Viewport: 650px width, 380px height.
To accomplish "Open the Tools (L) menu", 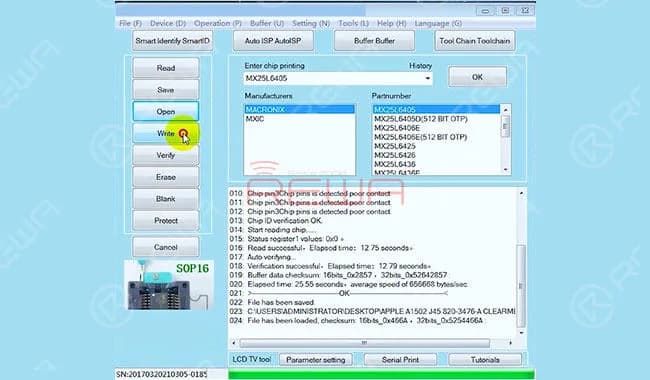I will tap(353, 23).
